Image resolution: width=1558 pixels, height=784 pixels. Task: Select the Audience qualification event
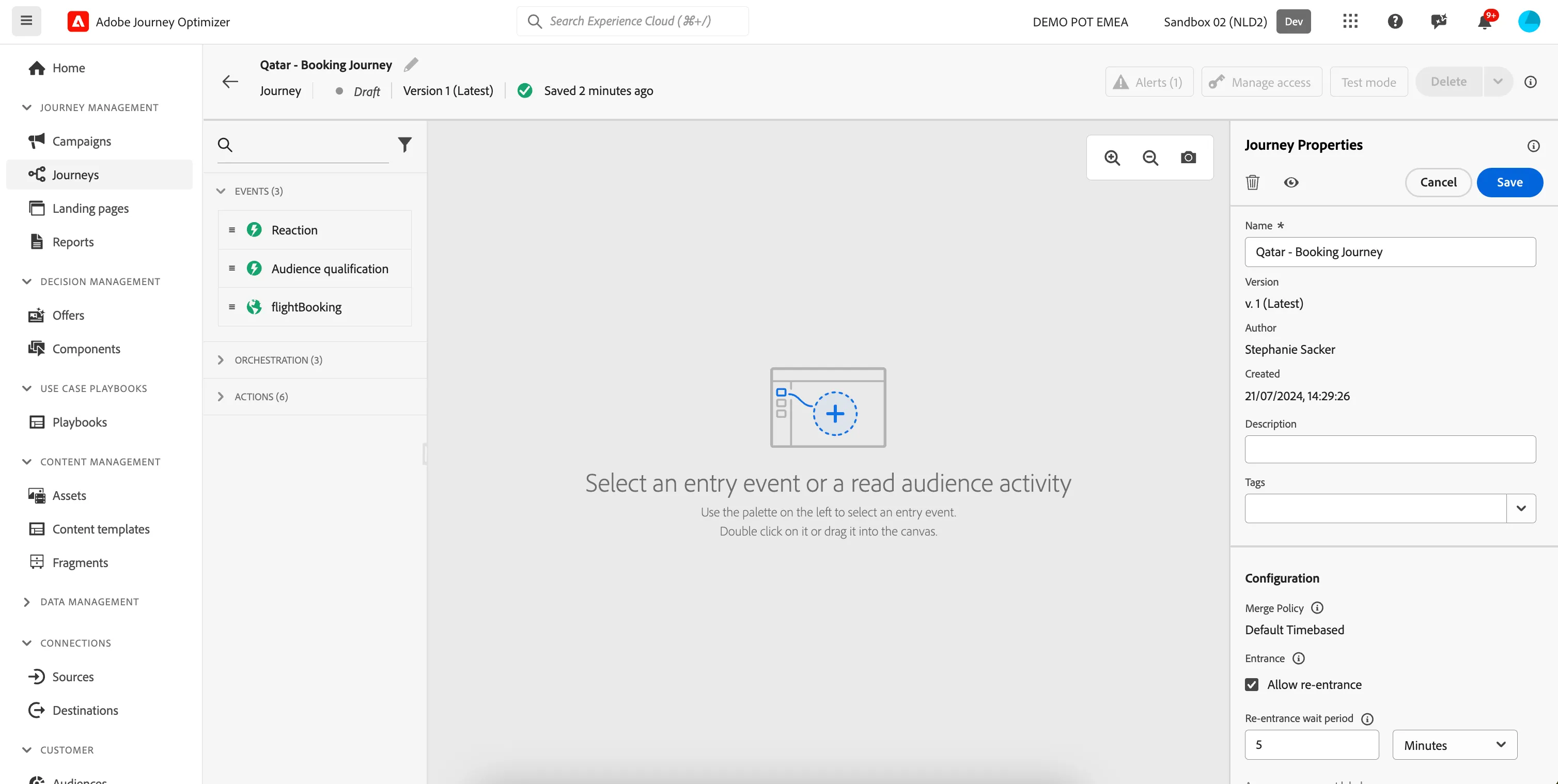[x=315, y=269]
